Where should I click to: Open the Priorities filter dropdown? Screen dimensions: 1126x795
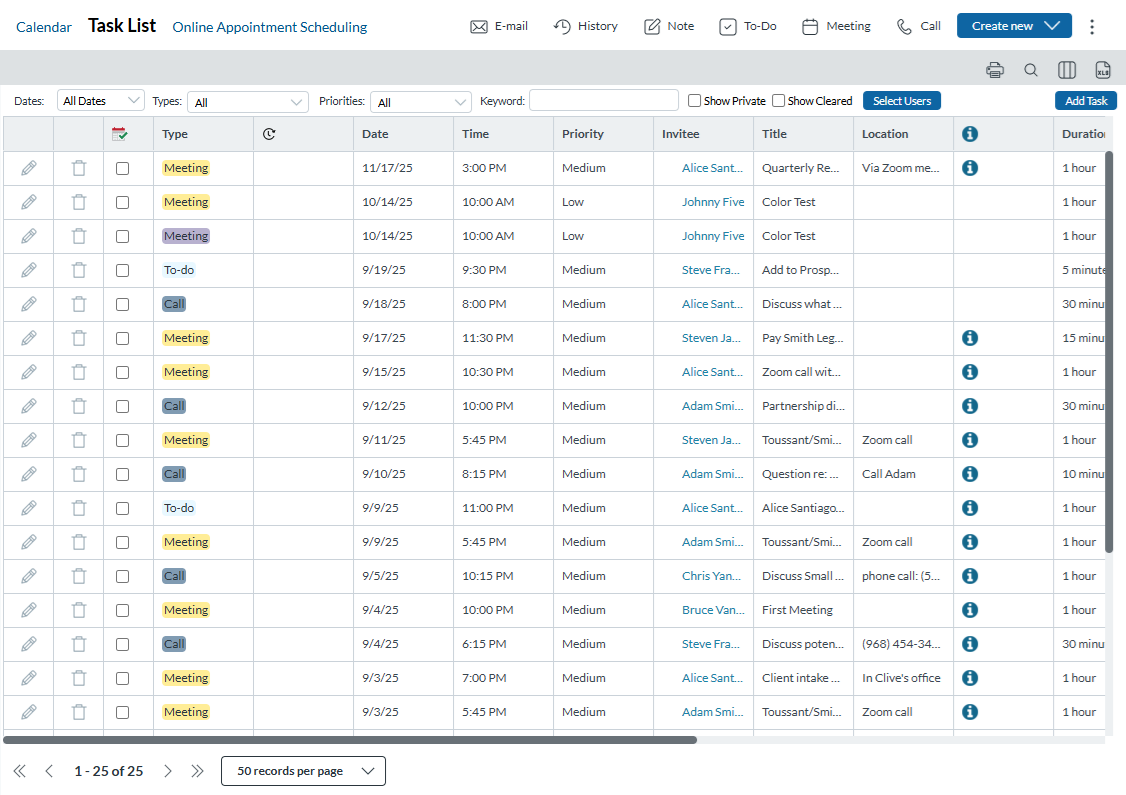421,102
